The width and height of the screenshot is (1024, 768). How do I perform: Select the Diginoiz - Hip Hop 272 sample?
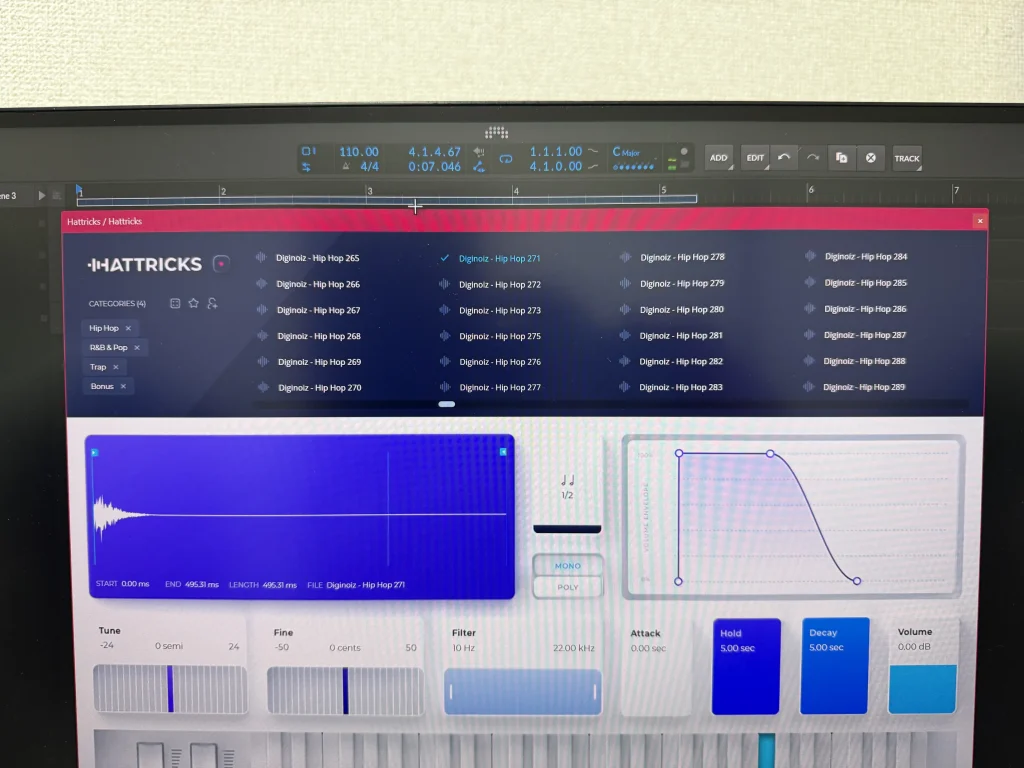pyautogui.click(x=499, y=285)
